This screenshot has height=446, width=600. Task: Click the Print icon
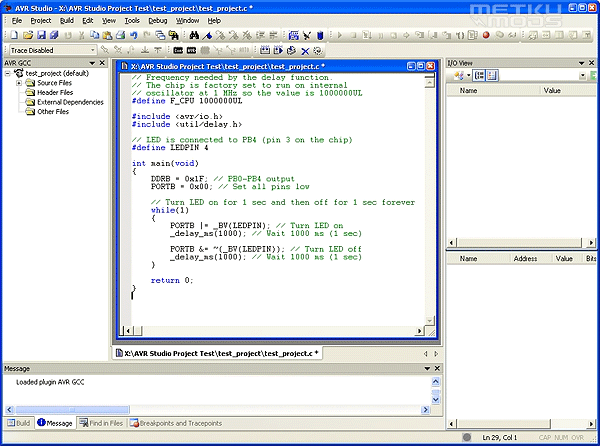(x=121, y=35)
